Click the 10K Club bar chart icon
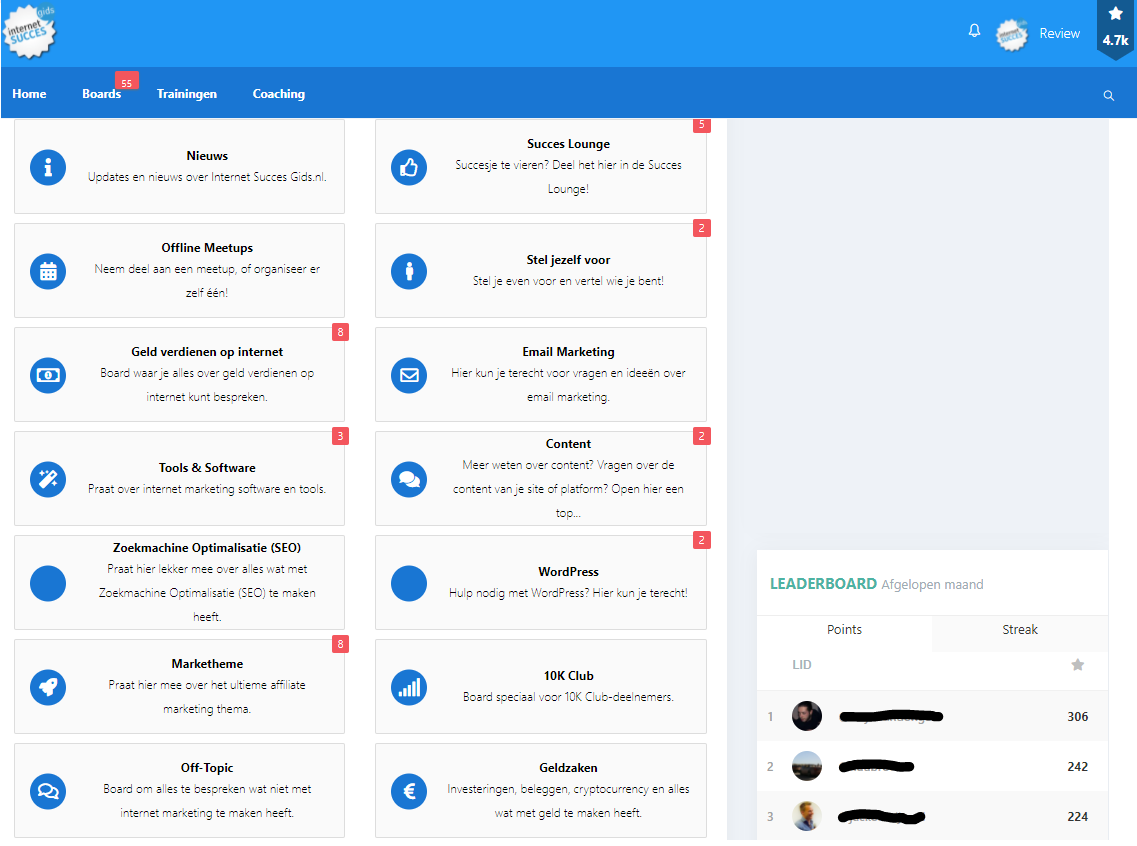Viewport: 1137px width, 846px height. [408, 687]
